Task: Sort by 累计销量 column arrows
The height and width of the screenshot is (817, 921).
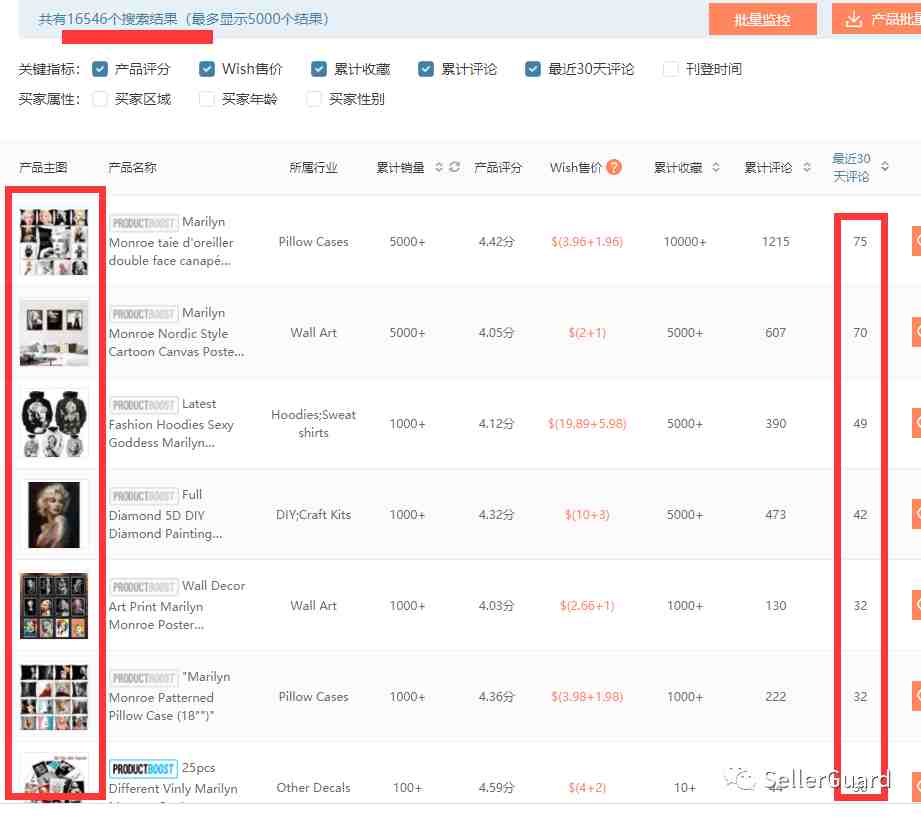Action: point(439,167)
